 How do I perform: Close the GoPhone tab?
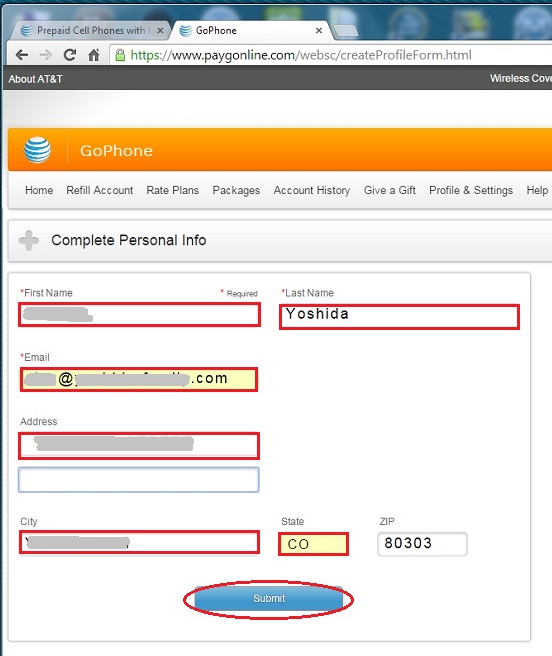(x=319, y=31)
